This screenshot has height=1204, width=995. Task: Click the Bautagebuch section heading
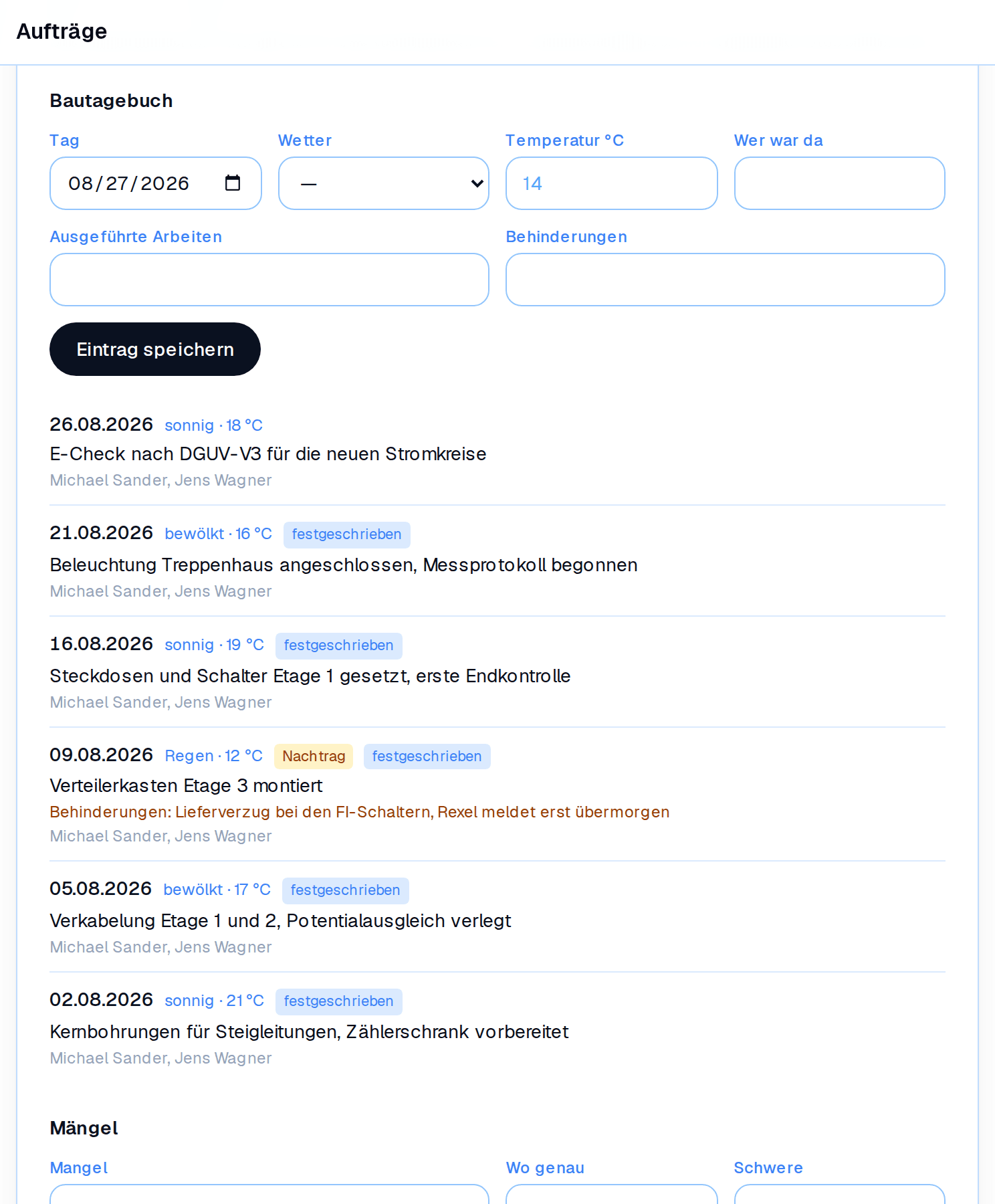pos(112,100)
